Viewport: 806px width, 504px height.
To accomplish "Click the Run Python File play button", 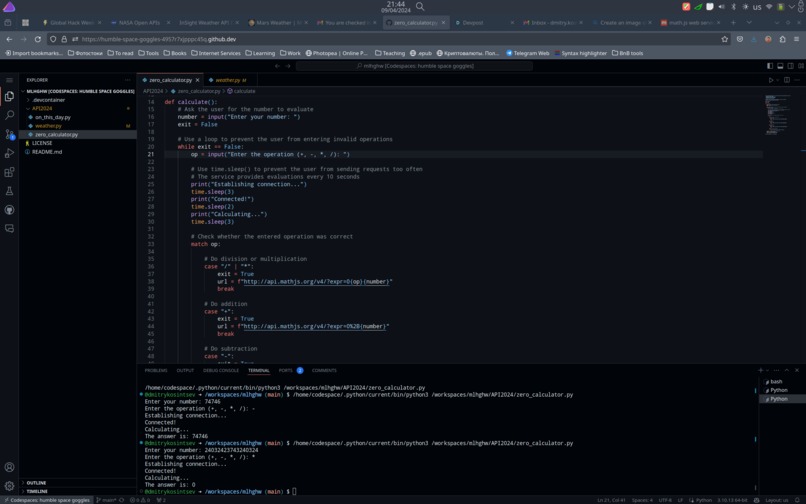I will pyautogui.click(x=771, y=80).
